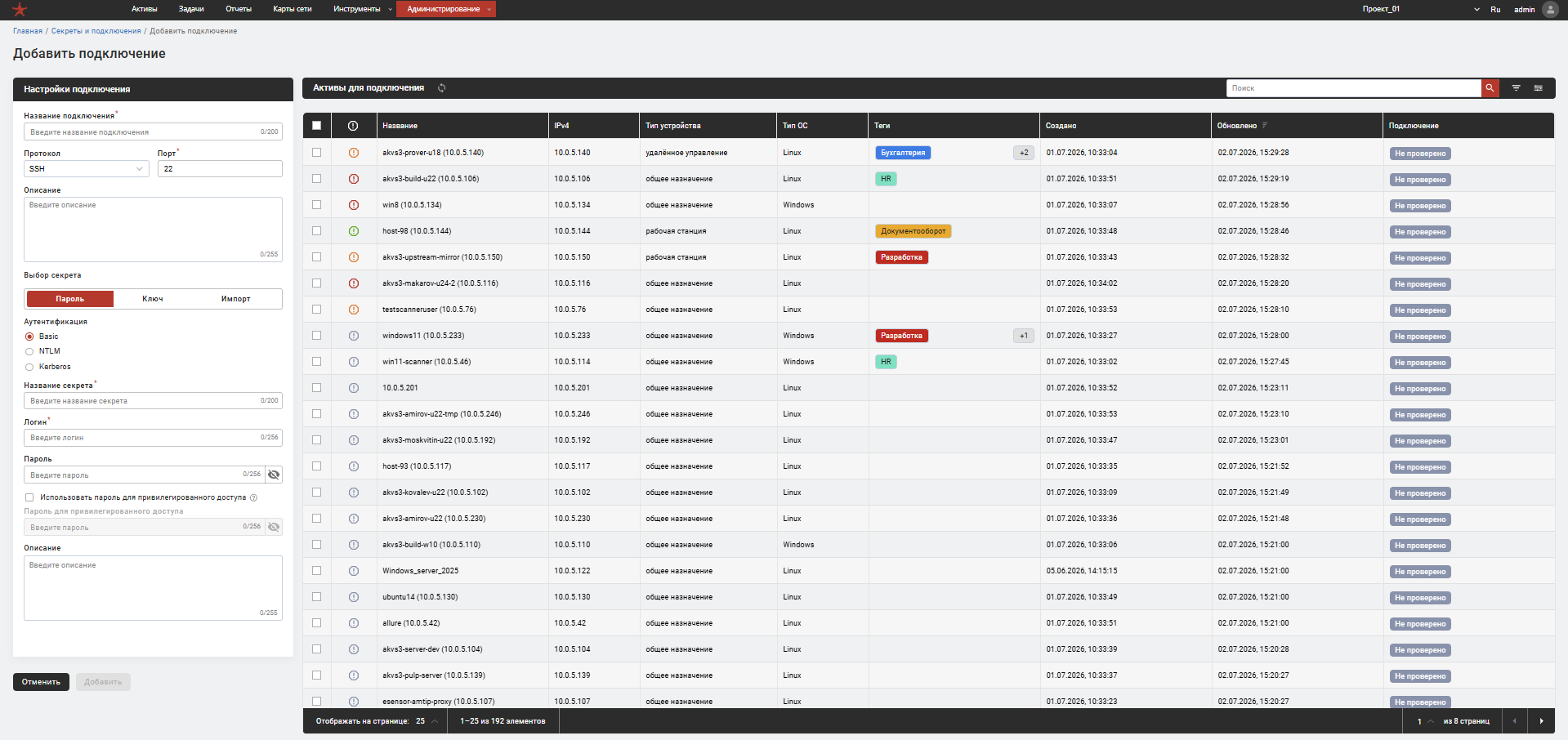The image size is (1568, 740).
Task: Focus the Название подключения input field
Action: coord(153,132)
